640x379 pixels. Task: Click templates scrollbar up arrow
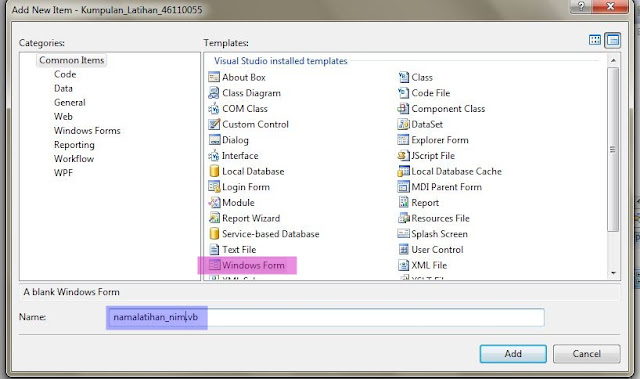click(x=613, y=60)
